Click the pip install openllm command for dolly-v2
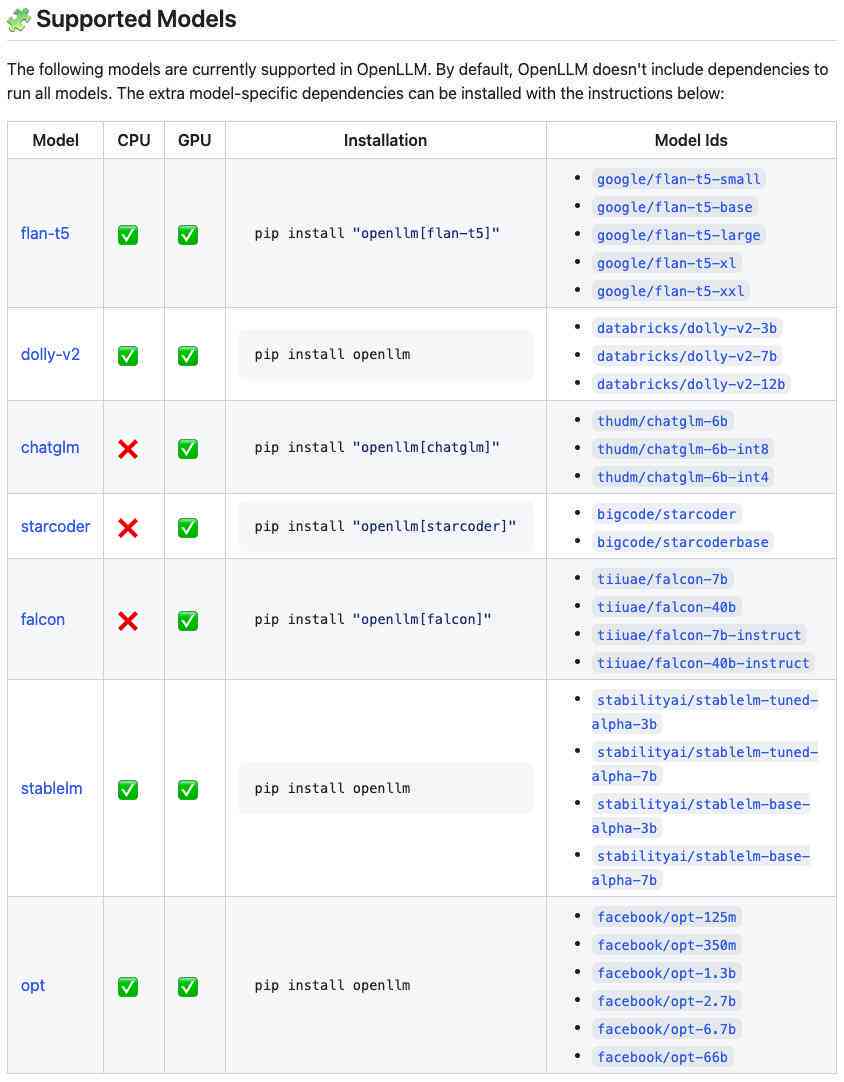This screenshot has height=1082, width=844. (332, 354)
